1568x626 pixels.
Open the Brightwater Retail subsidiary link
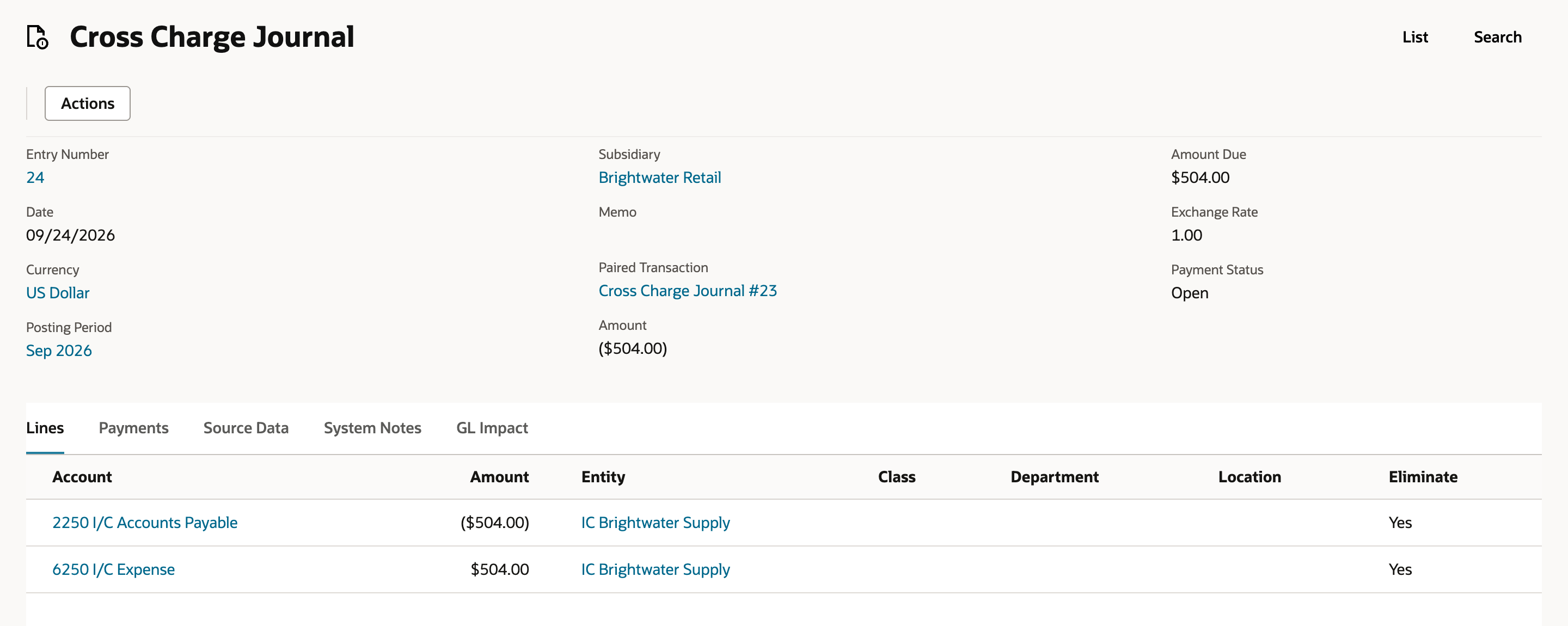[x=659, y=177]
